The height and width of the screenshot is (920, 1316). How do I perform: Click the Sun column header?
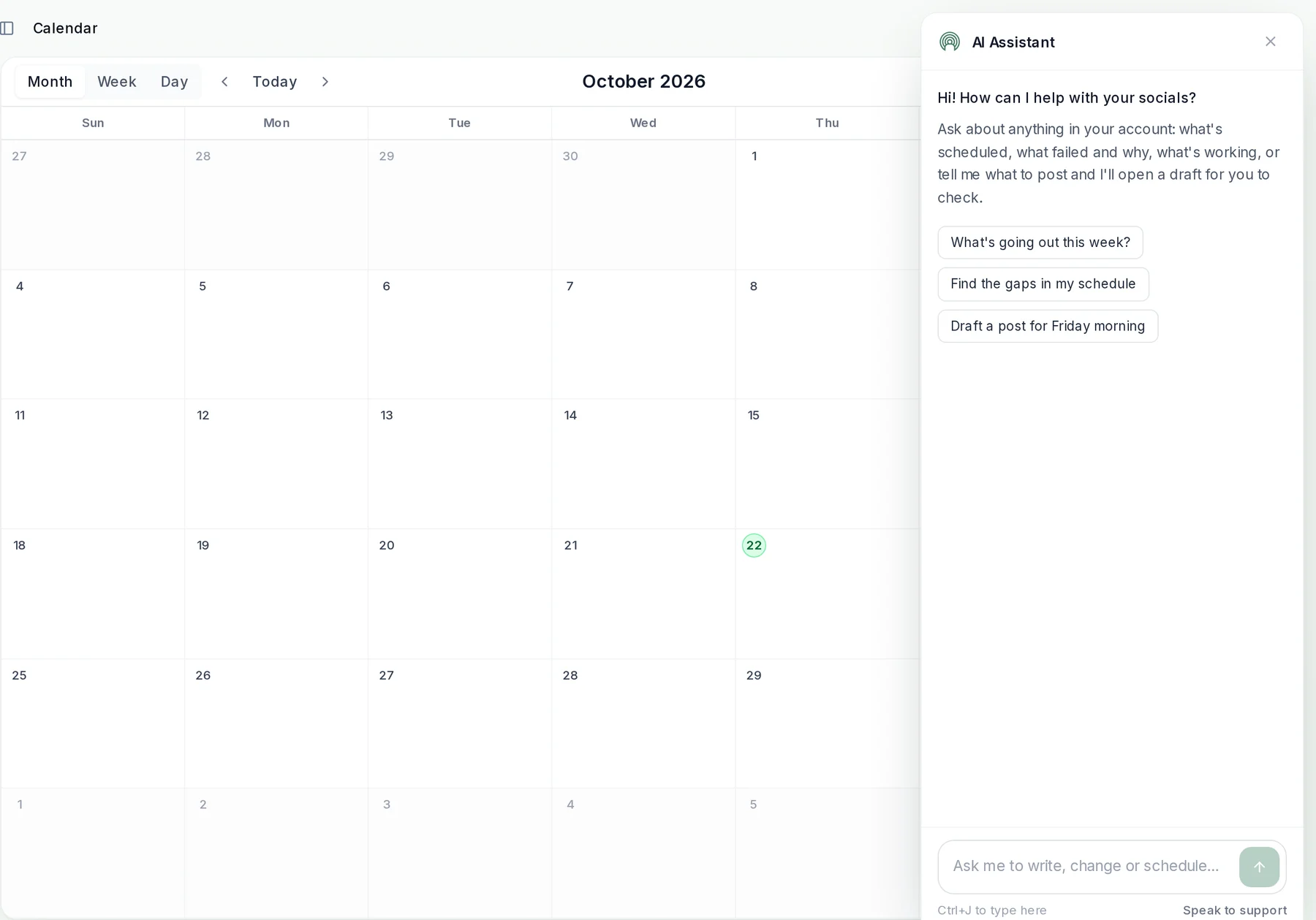(x=93, y=123)
